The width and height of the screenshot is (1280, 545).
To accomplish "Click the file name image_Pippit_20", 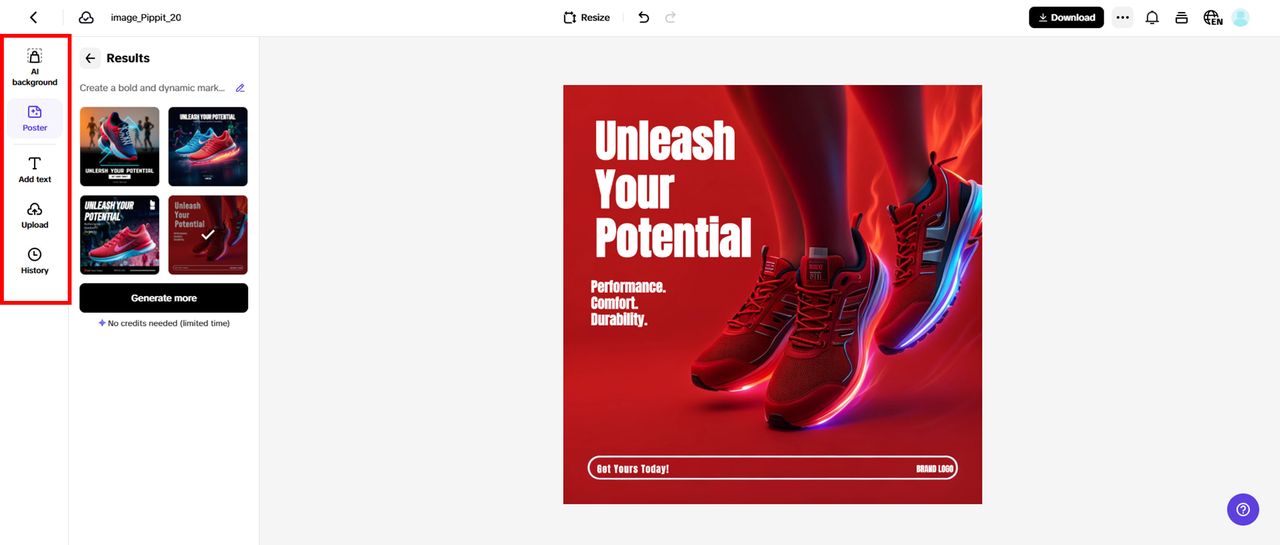I will 146,17.
